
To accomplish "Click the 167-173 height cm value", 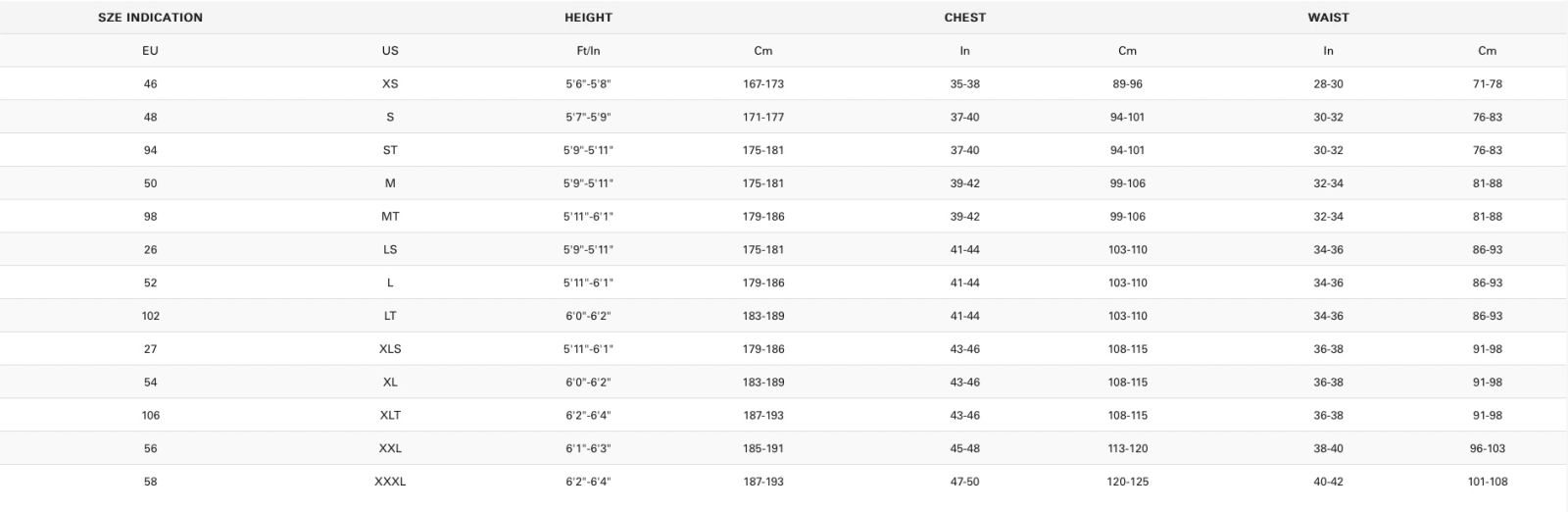I will [x=763, y=84].
